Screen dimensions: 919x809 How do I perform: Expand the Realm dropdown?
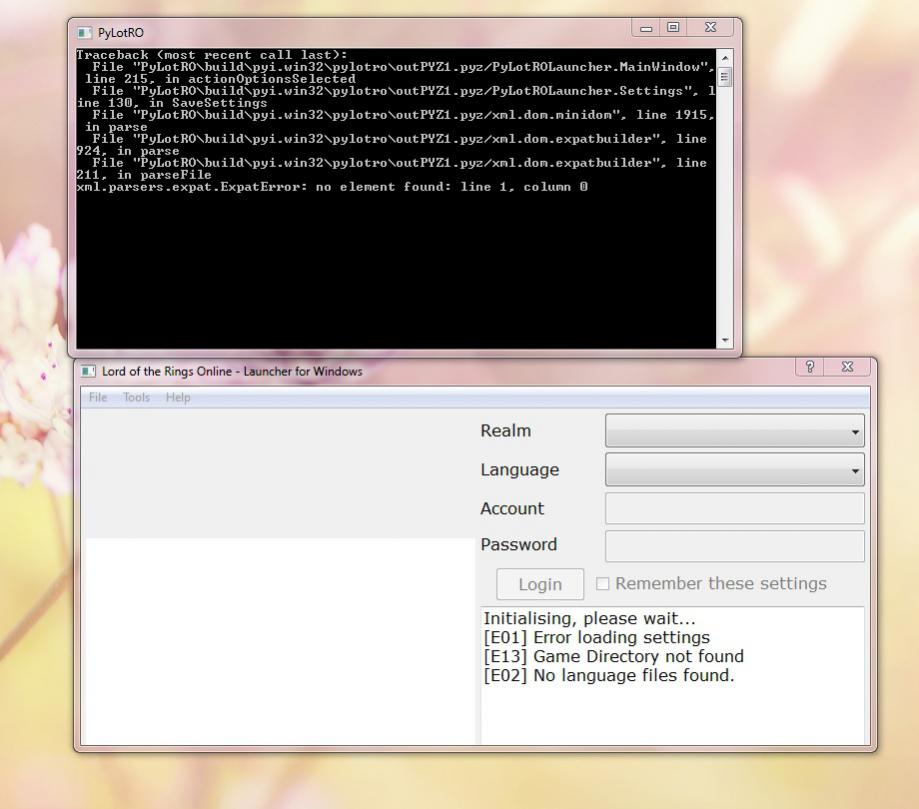tap(734, 431)
